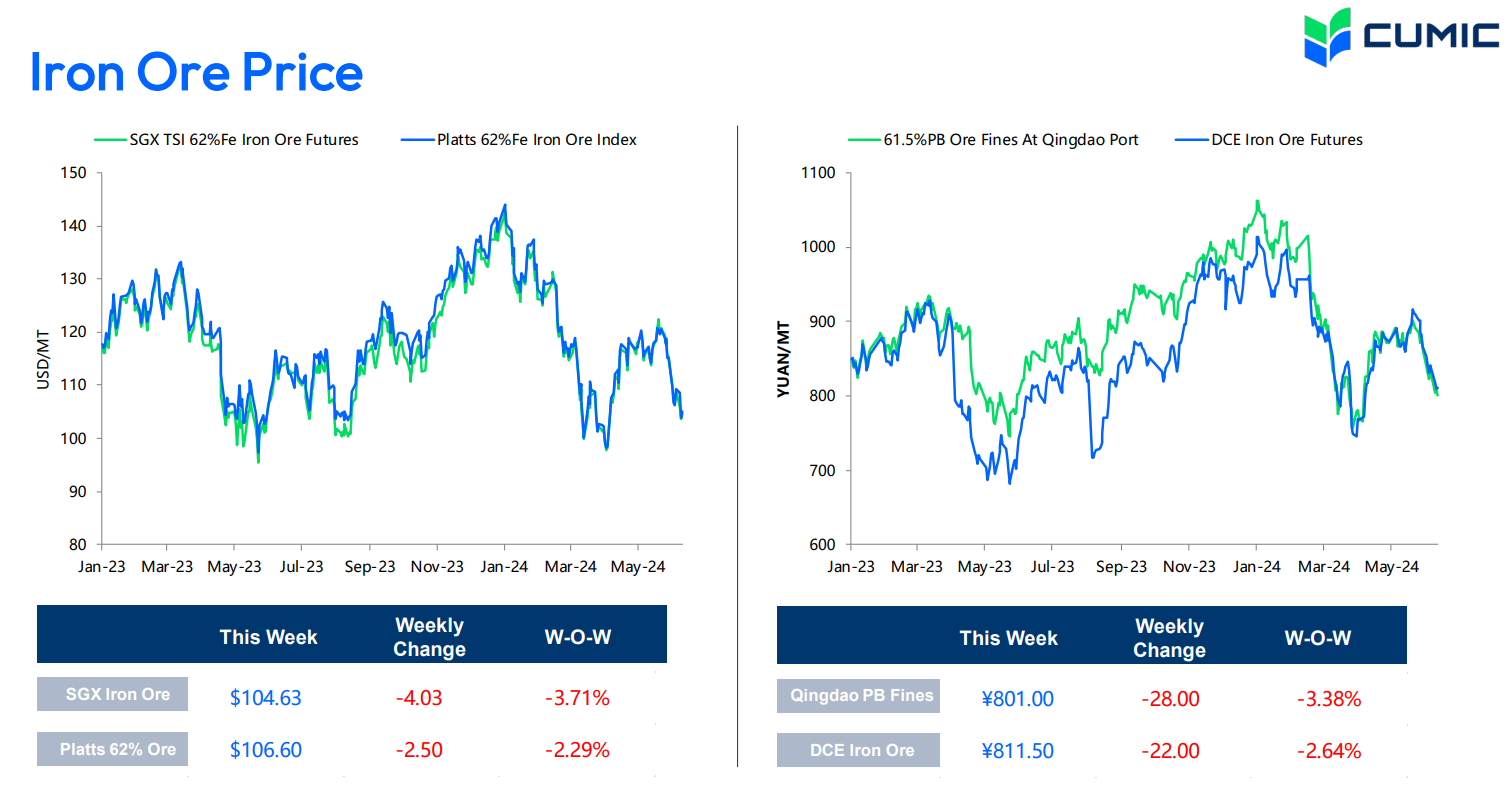
Task: Click the right table's W-O-W header
Action: point(1317,638)
